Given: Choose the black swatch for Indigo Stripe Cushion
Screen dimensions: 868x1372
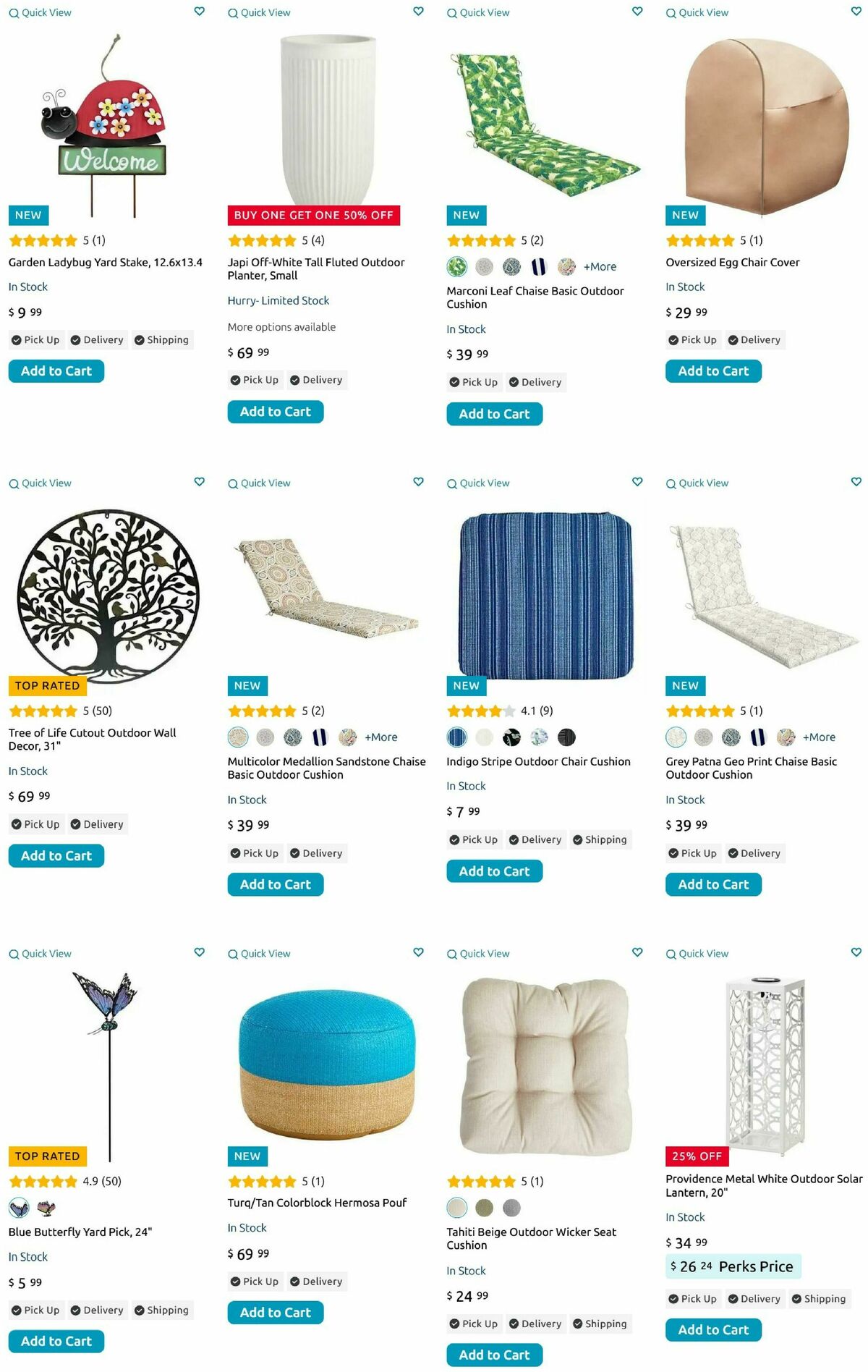Looking at the screenshot, I should coord(567,737).
